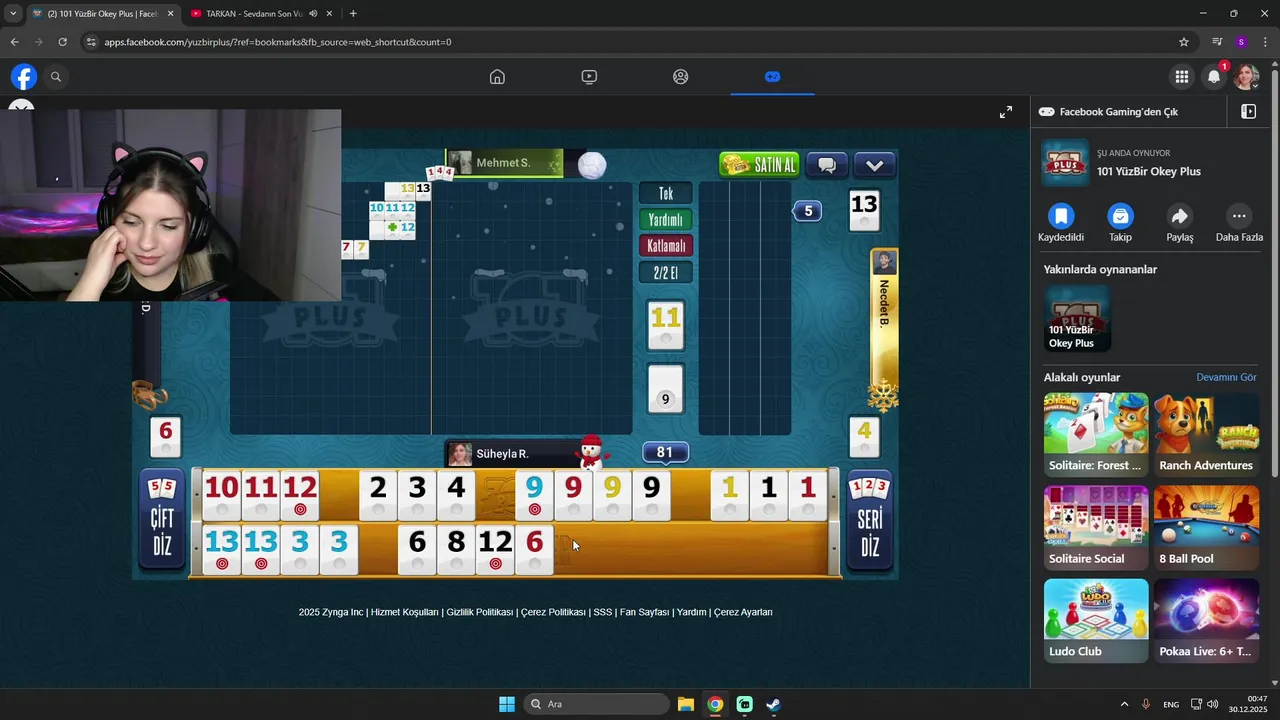
Task: Click the 81 score badge
Action: 665,453
